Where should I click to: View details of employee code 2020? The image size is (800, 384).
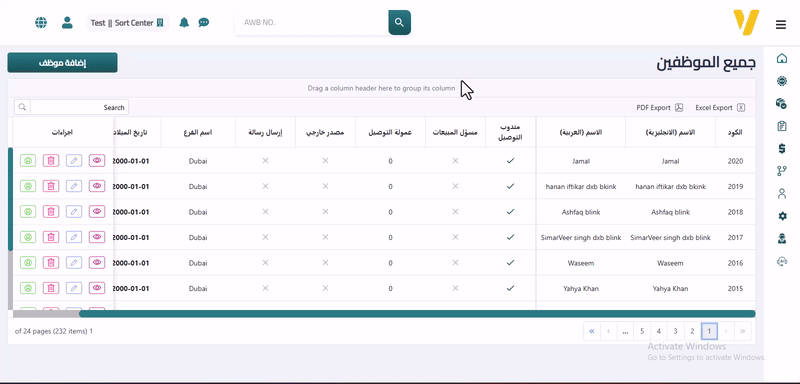point(97,161)
